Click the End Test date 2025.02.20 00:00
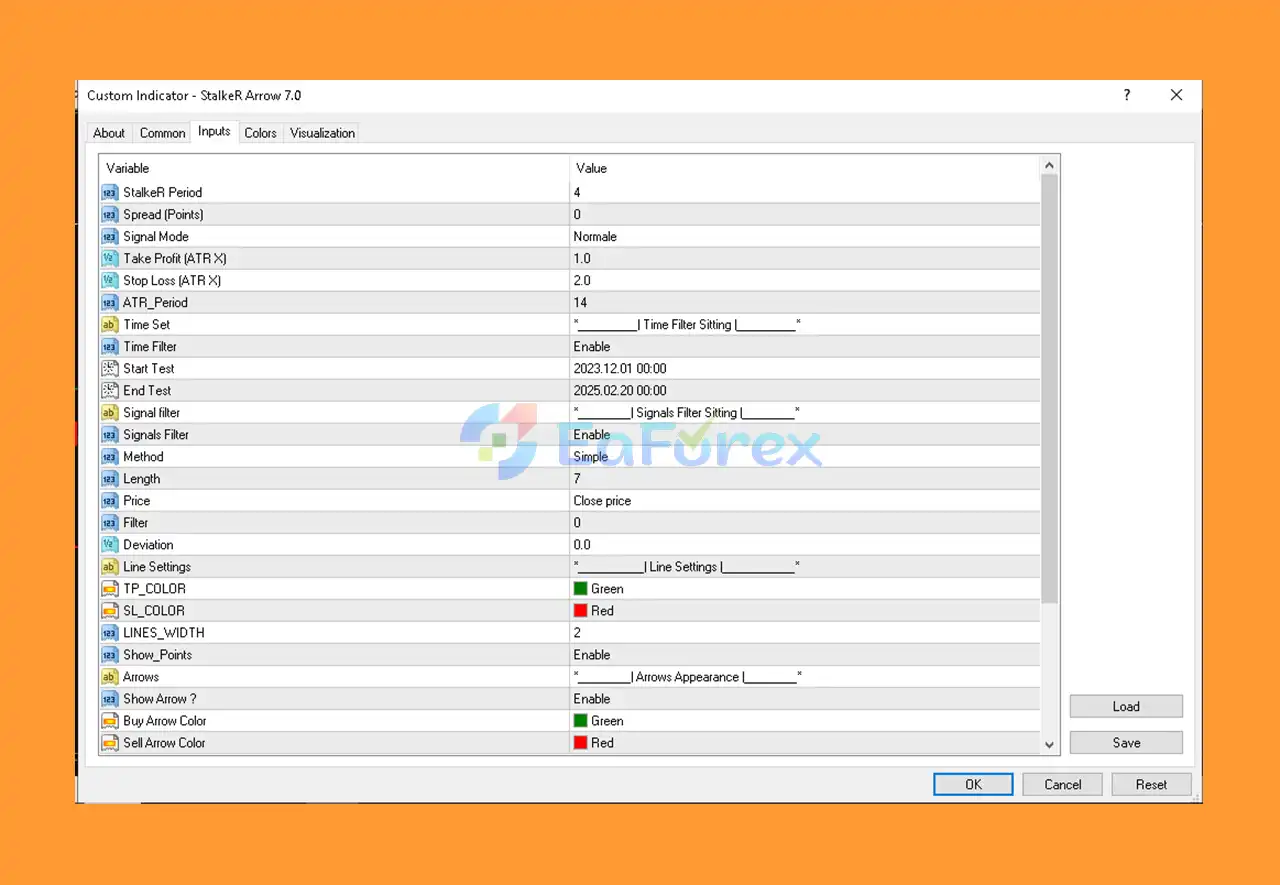1280x885 pixels. point(620,390)
